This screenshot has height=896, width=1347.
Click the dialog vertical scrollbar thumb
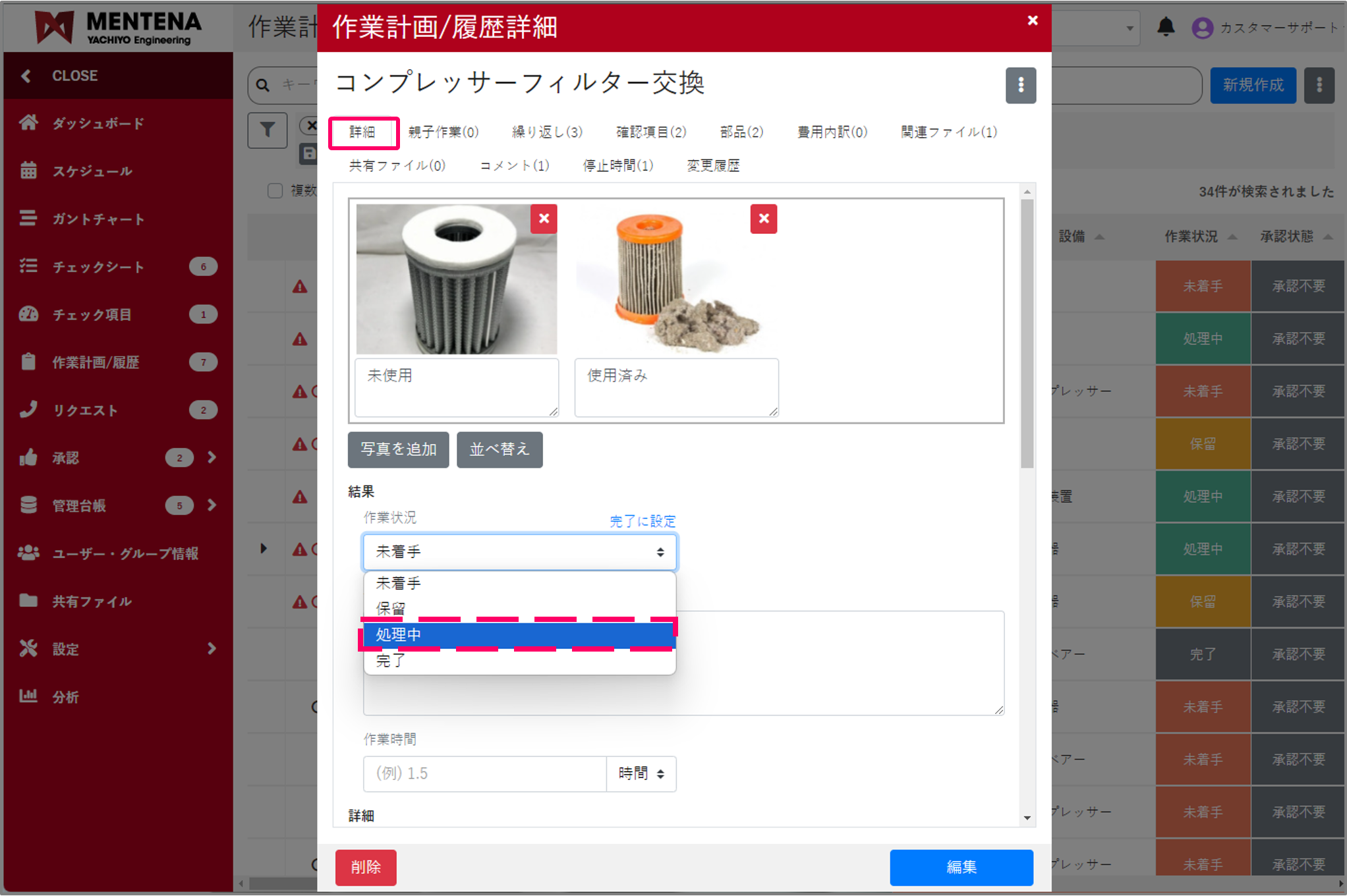point(1027,333)
